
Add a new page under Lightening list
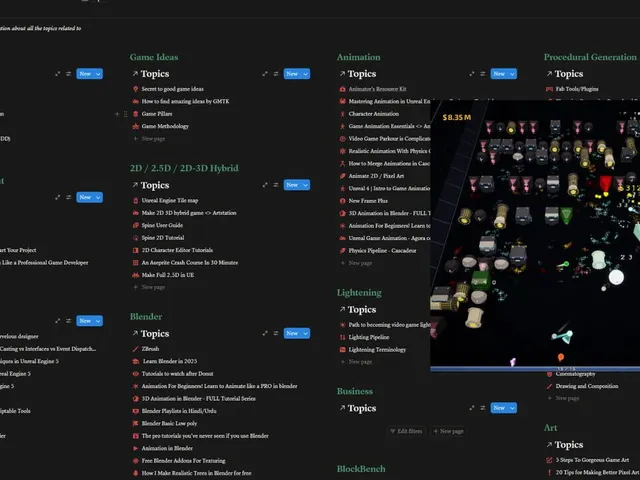click(x=356, y=362)
